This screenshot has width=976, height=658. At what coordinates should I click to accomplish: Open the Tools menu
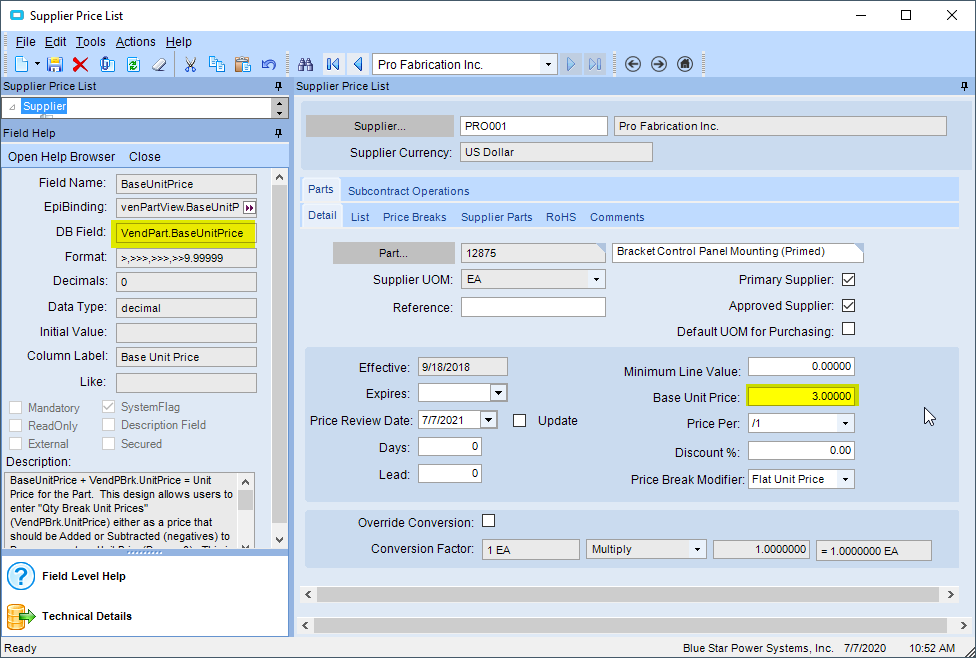coord(91,42)
